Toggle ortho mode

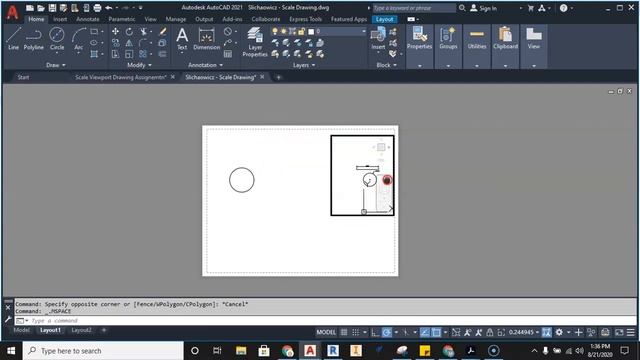click(375, 333)
